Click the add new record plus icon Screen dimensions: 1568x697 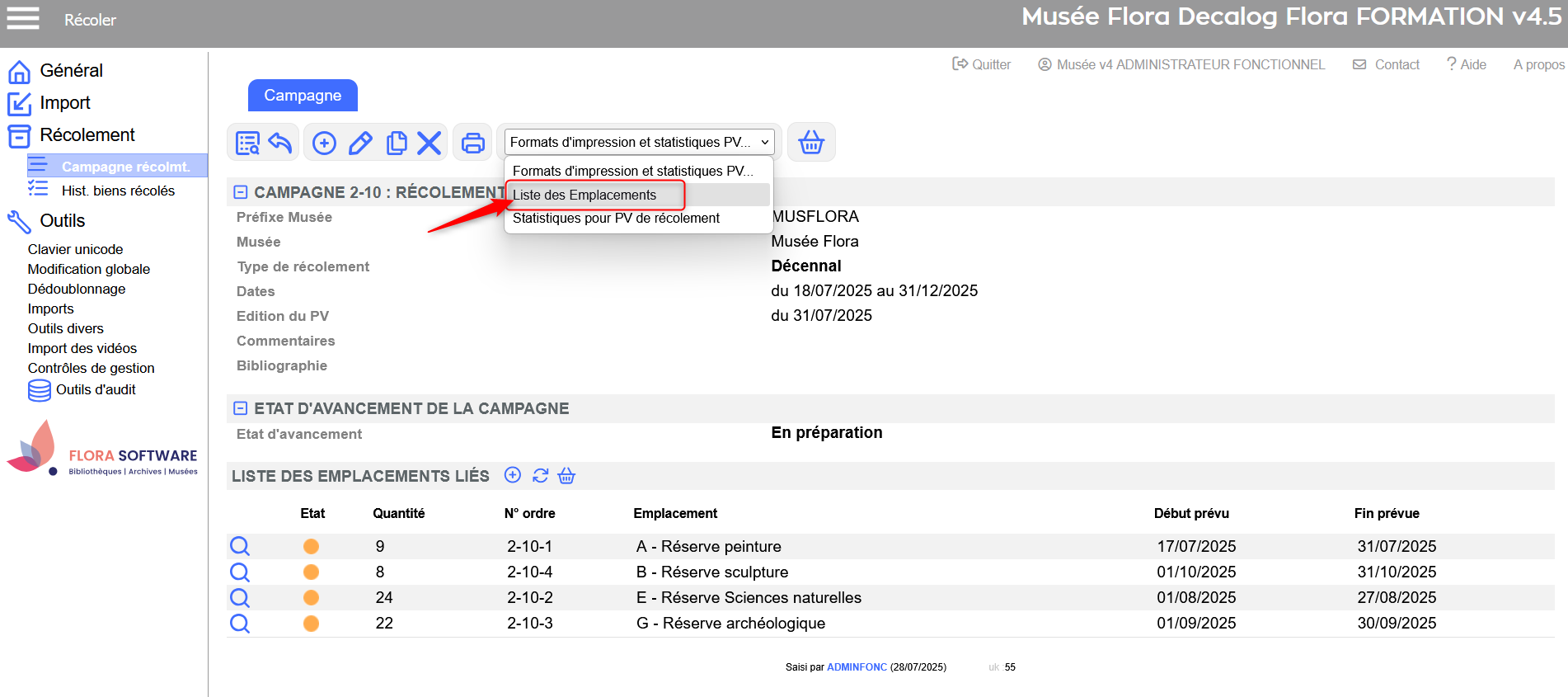click(324, 143)
